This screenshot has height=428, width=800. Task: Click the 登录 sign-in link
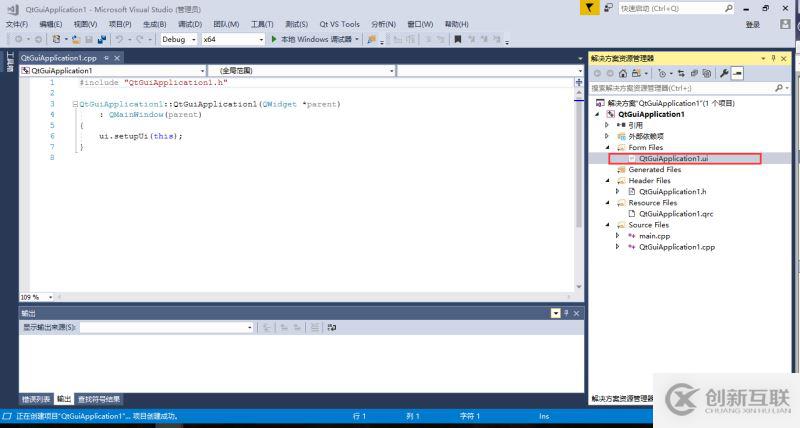point(753,24)
